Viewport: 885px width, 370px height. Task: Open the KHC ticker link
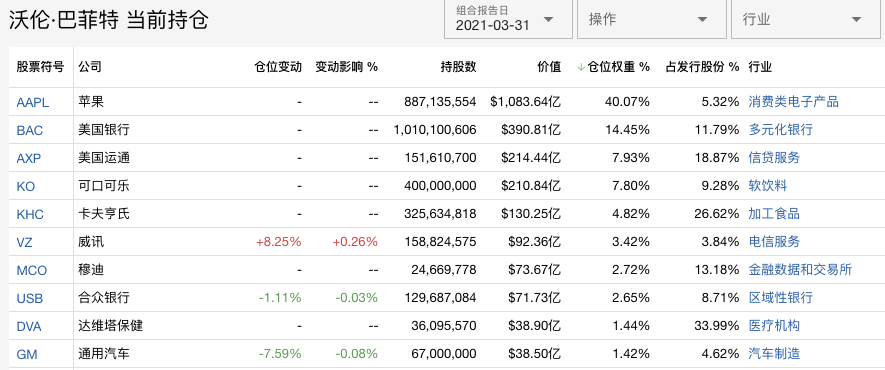(30, 214)
